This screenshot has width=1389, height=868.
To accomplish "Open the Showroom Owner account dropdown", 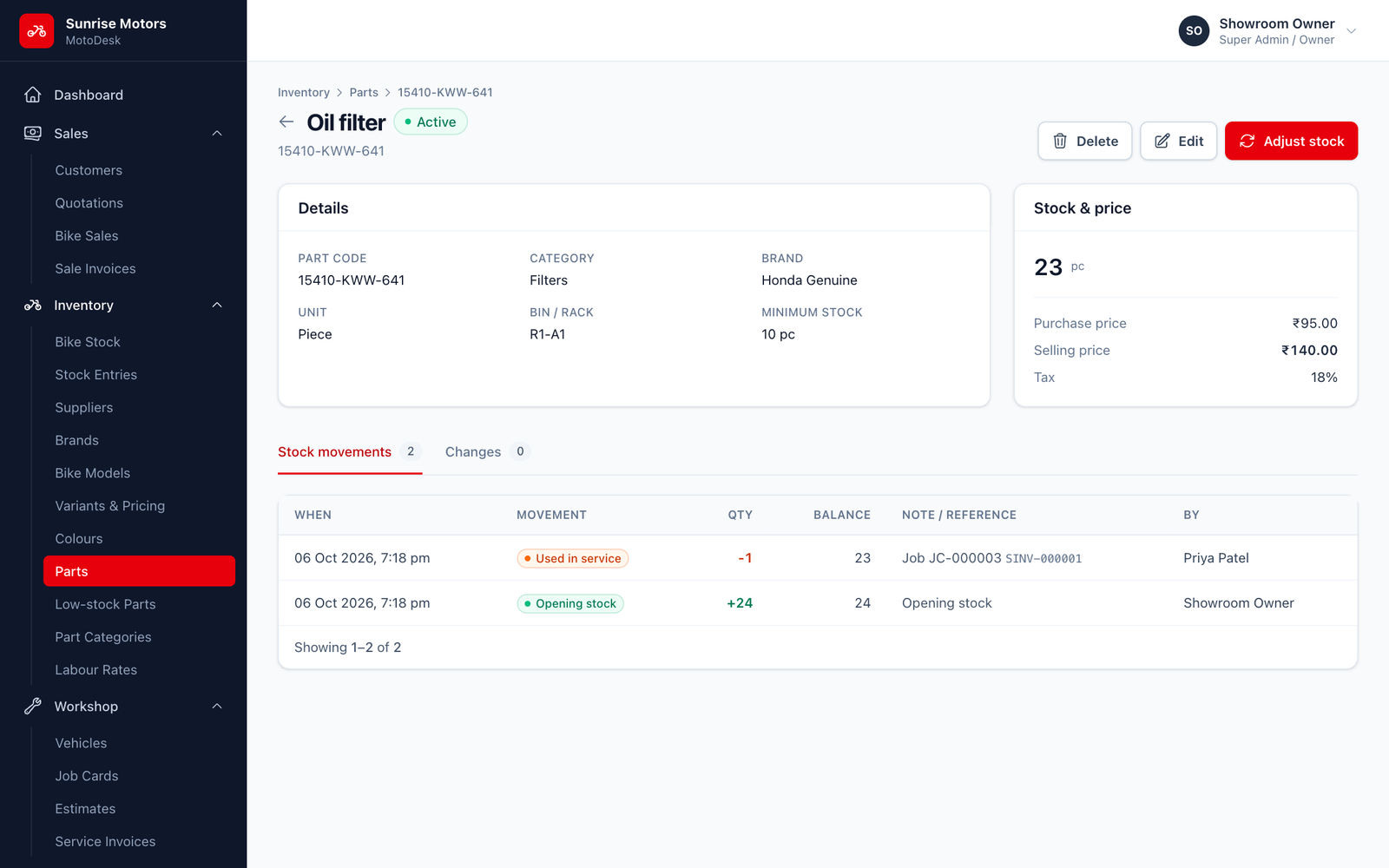I will point(1267,31).
